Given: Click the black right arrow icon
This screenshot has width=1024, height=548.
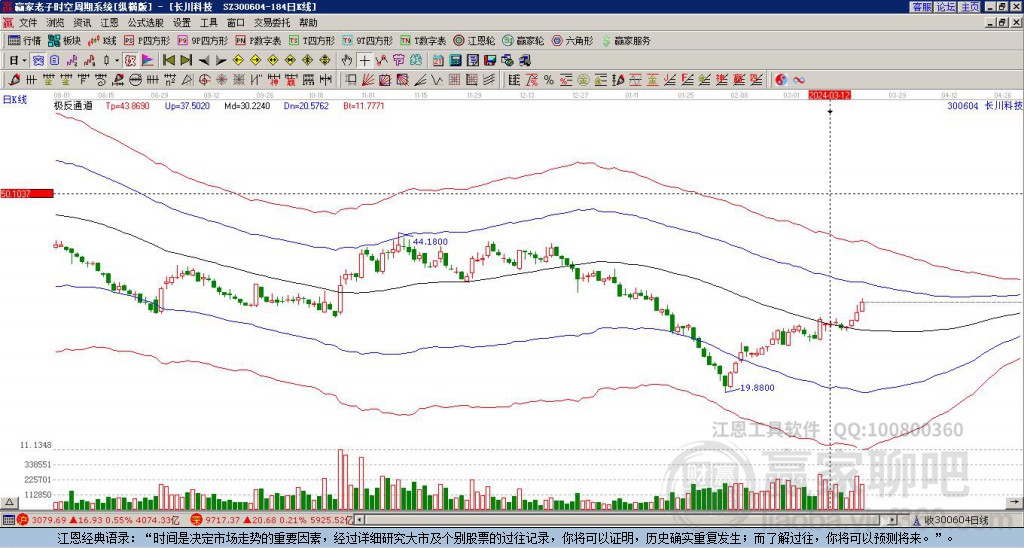Looking at the screenshot, I should [221, 61].
